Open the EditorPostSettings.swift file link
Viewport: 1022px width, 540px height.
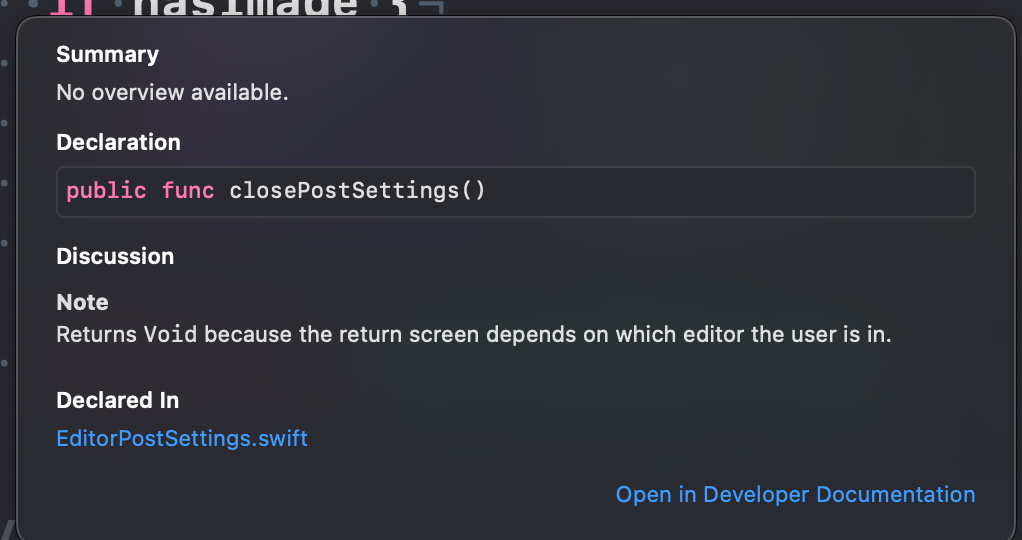[x=182, y=438]
